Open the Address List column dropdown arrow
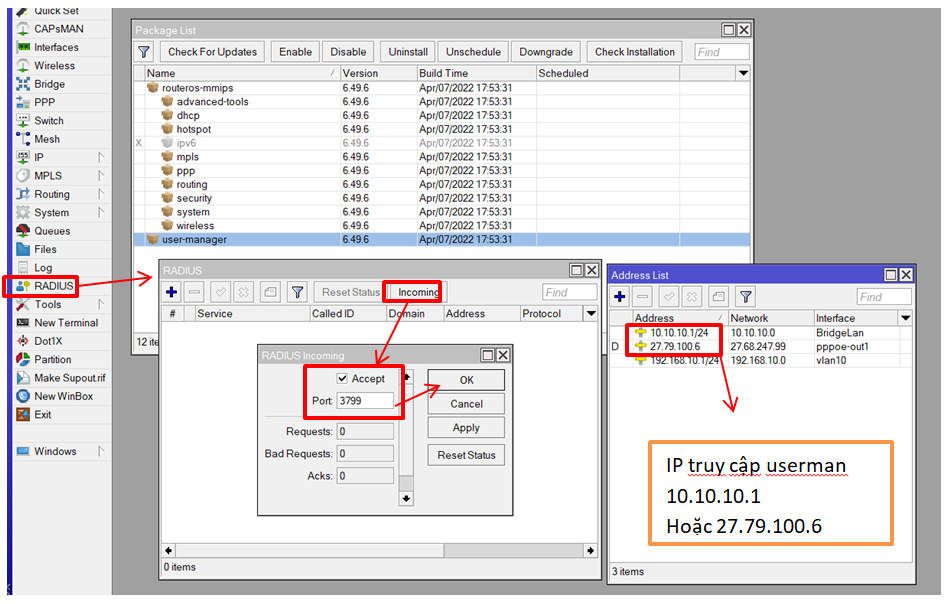Image resolution: width=950 pixels, height=604 pixels. click(x=905, y=318)
